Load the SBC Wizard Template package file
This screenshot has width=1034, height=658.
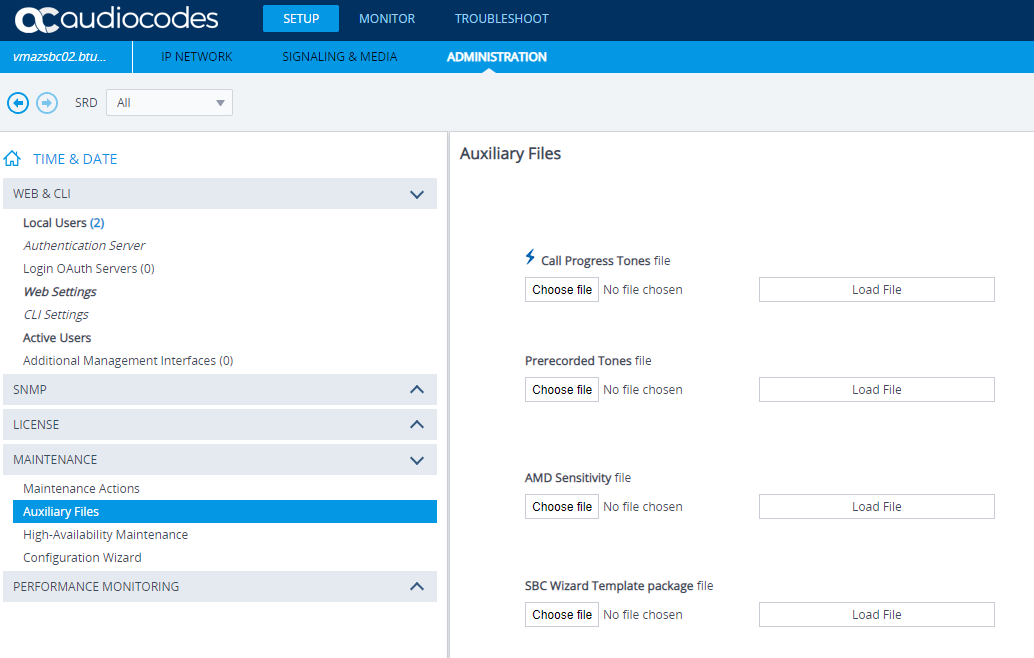(x=876, y=614)
